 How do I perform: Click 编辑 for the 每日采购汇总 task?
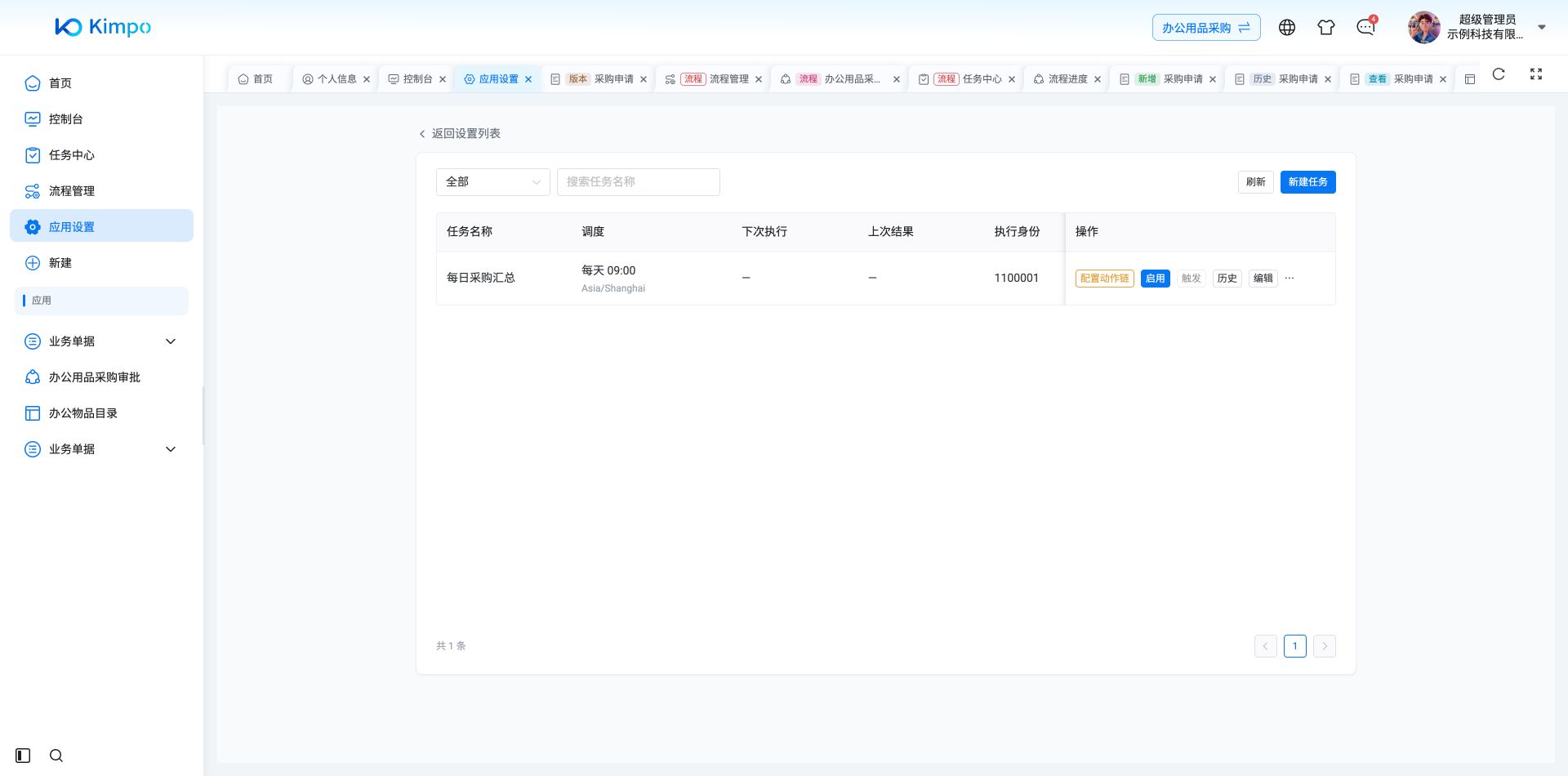[x=1263, y=279]
